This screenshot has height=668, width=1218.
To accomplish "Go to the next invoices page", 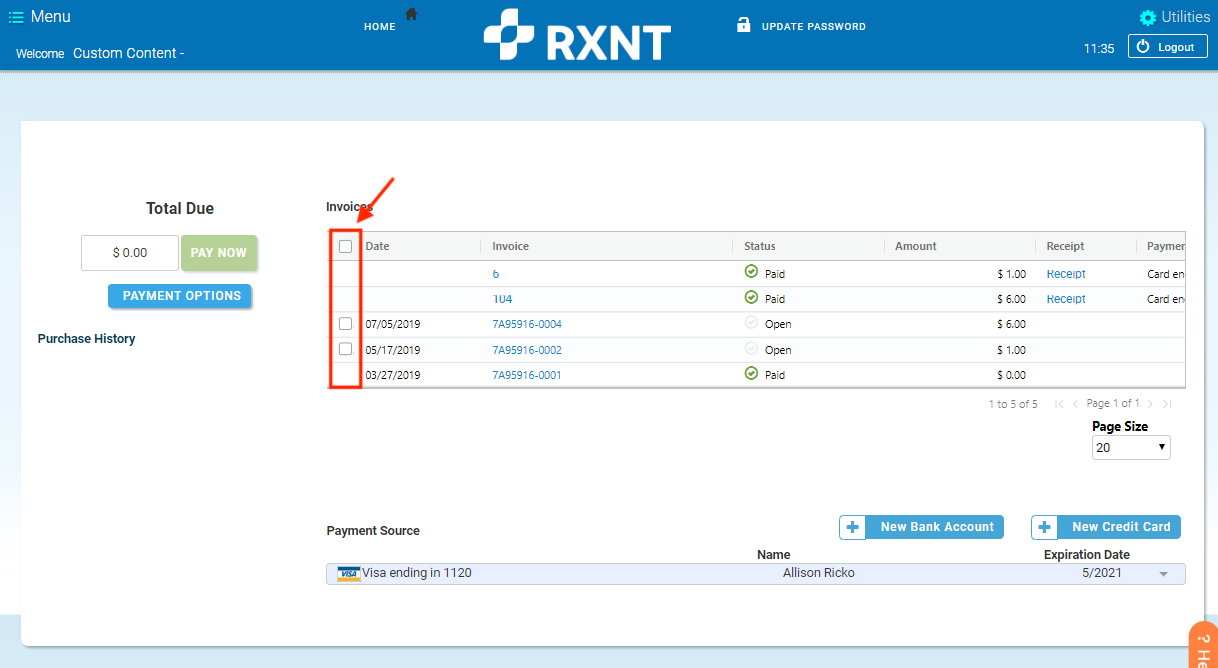I will [x=1150, y=404].
